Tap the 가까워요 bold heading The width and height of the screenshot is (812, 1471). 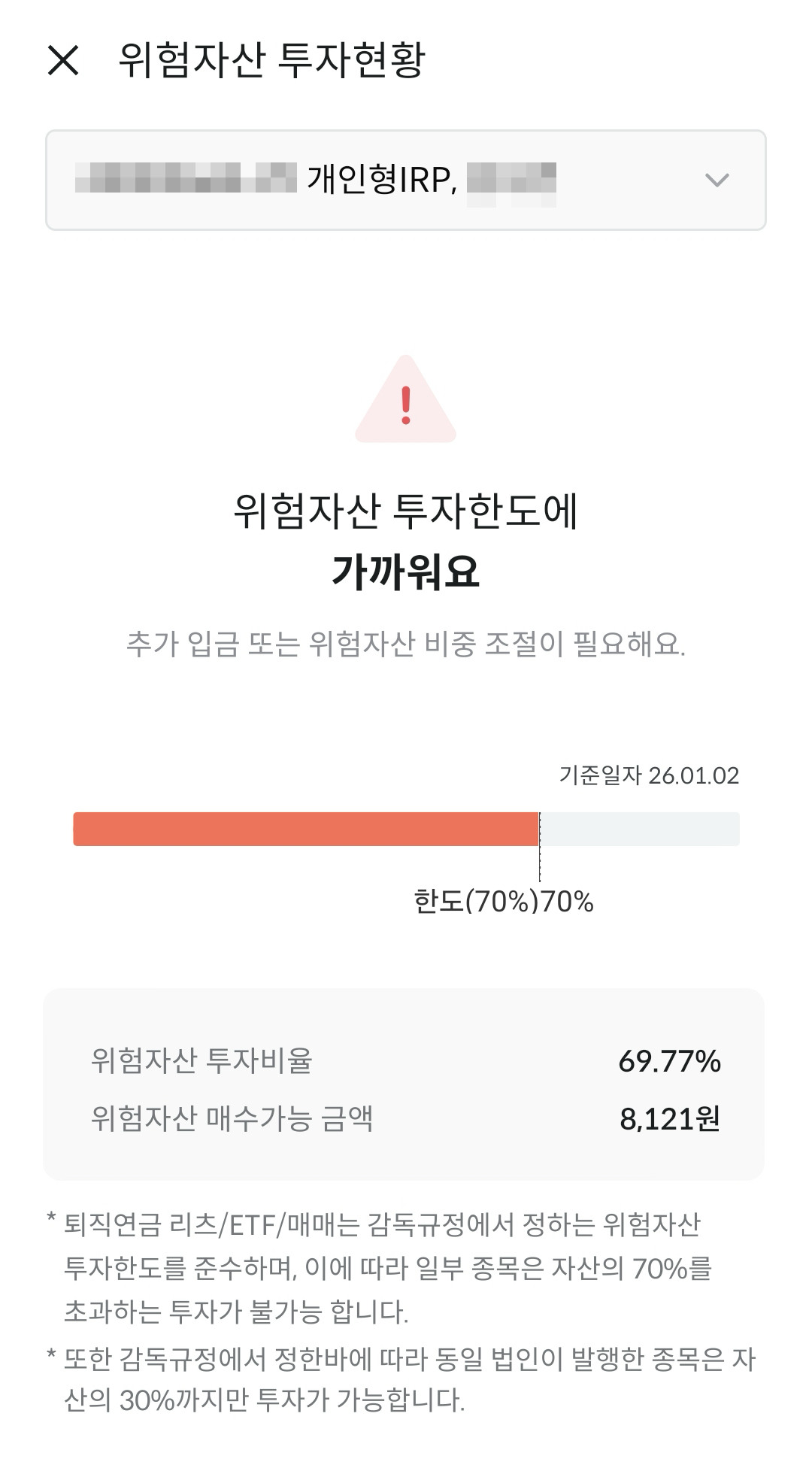pos(406,572)
